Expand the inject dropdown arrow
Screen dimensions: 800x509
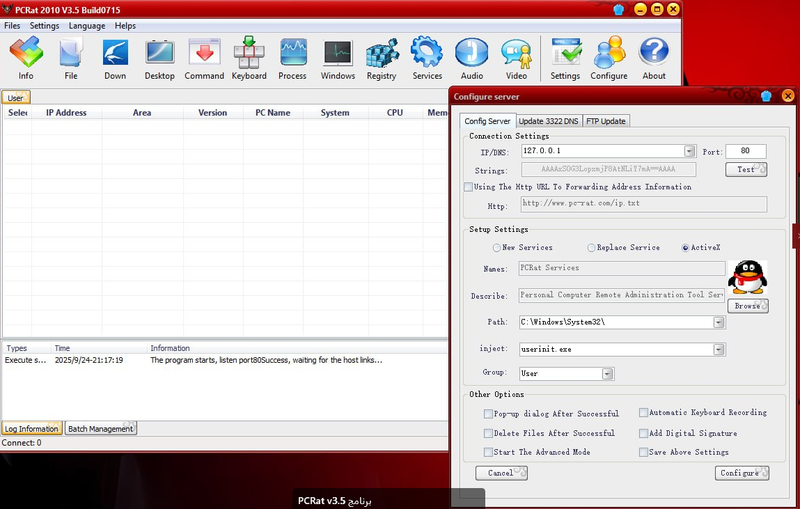click(718, 349)
